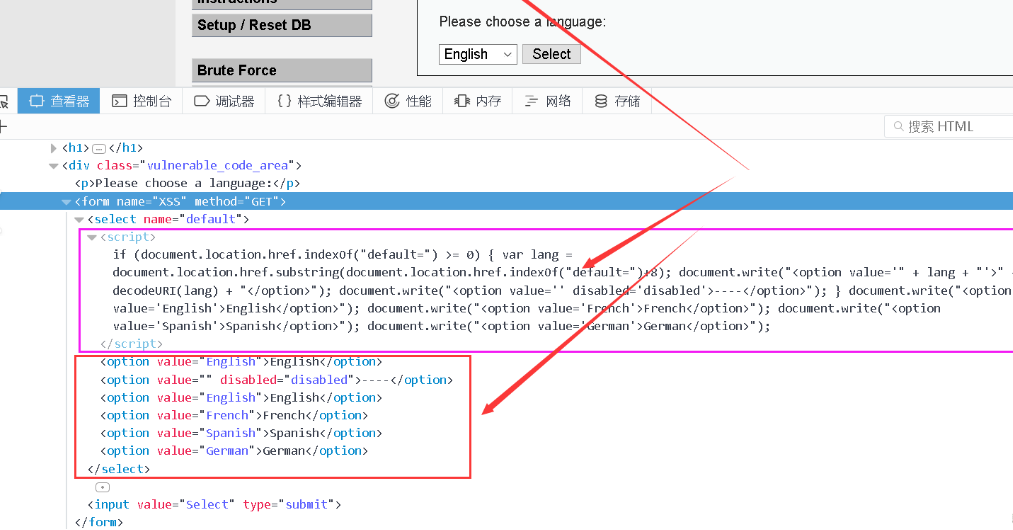Expand the h1 element node
The image size is (1013, 530).
pos(54,148)
